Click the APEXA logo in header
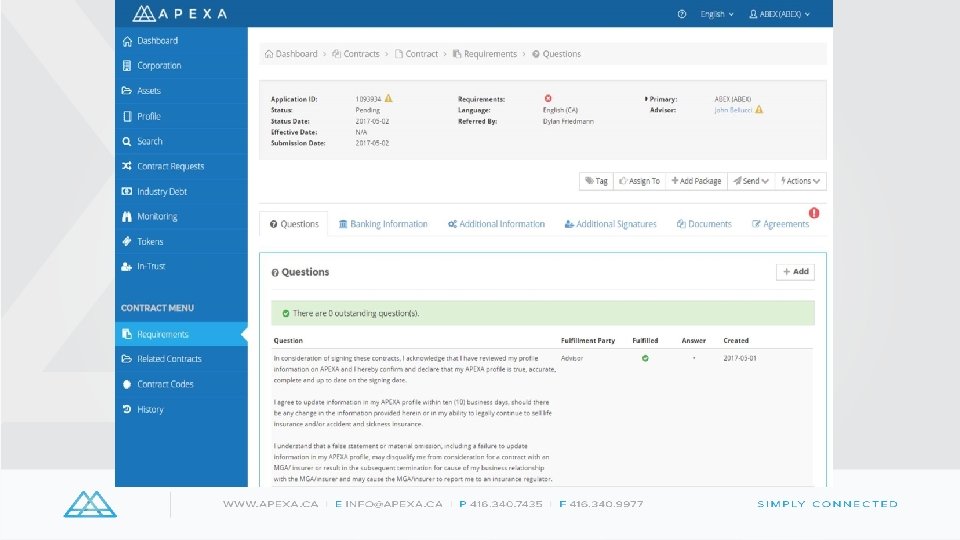This screenshot has height=540, width=960. pos(179,13)
